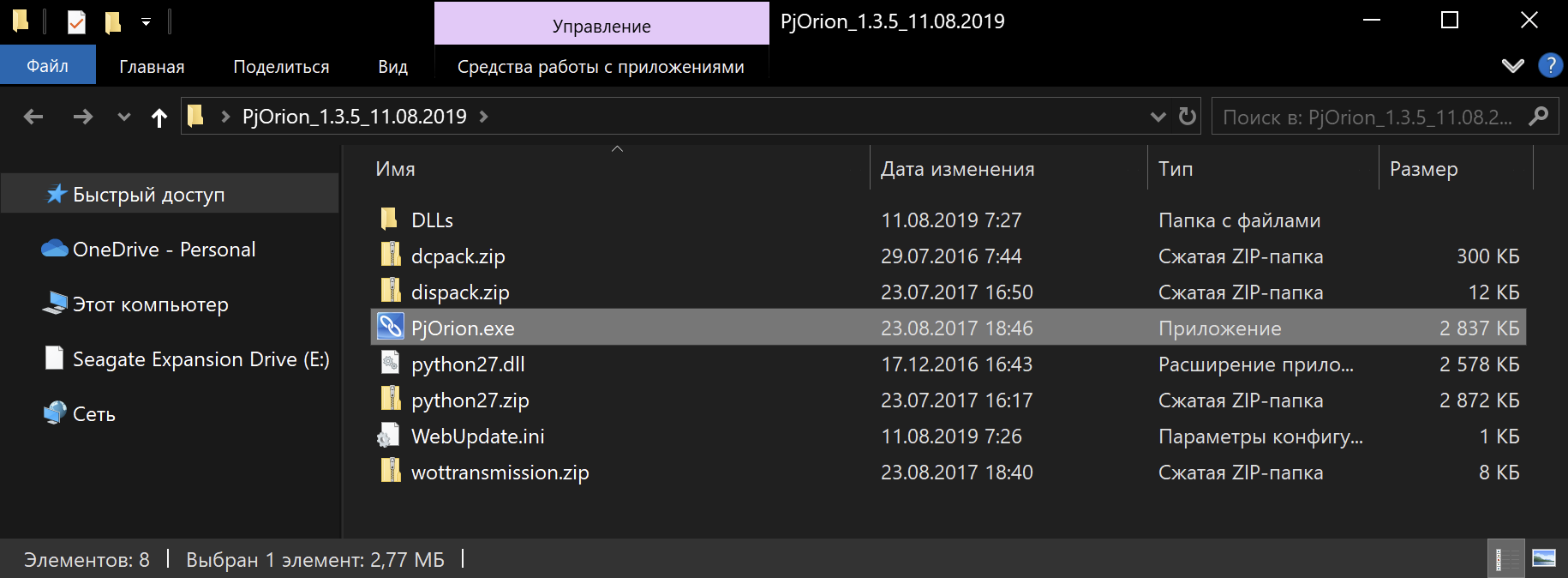The image size is (1568, 578).
Task: Open the address bar history dropdown
Action: [x=1158, y=117]
